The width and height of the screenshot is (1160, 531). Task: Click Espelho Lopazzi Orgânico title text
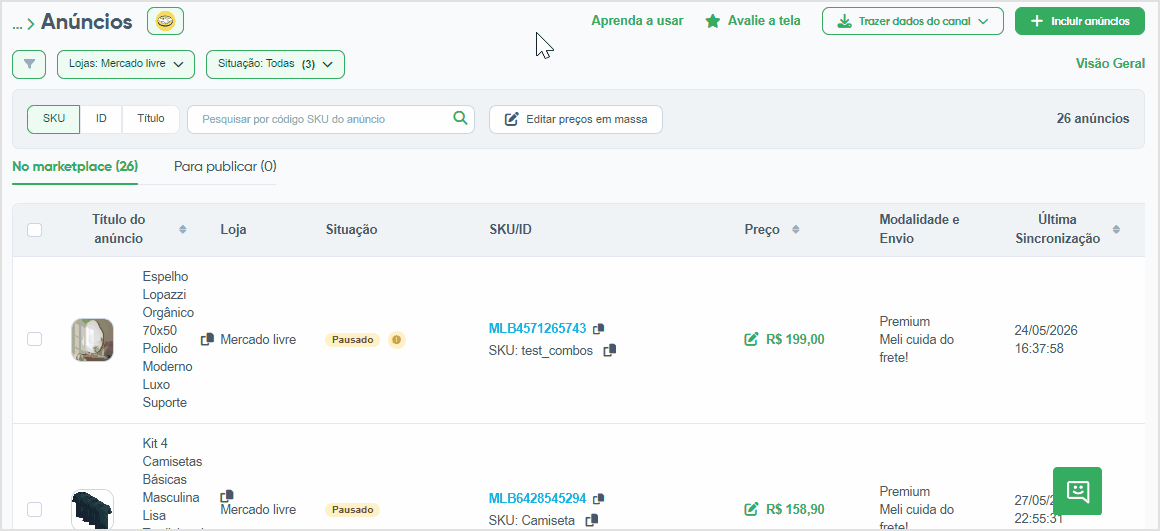point(168,339)
